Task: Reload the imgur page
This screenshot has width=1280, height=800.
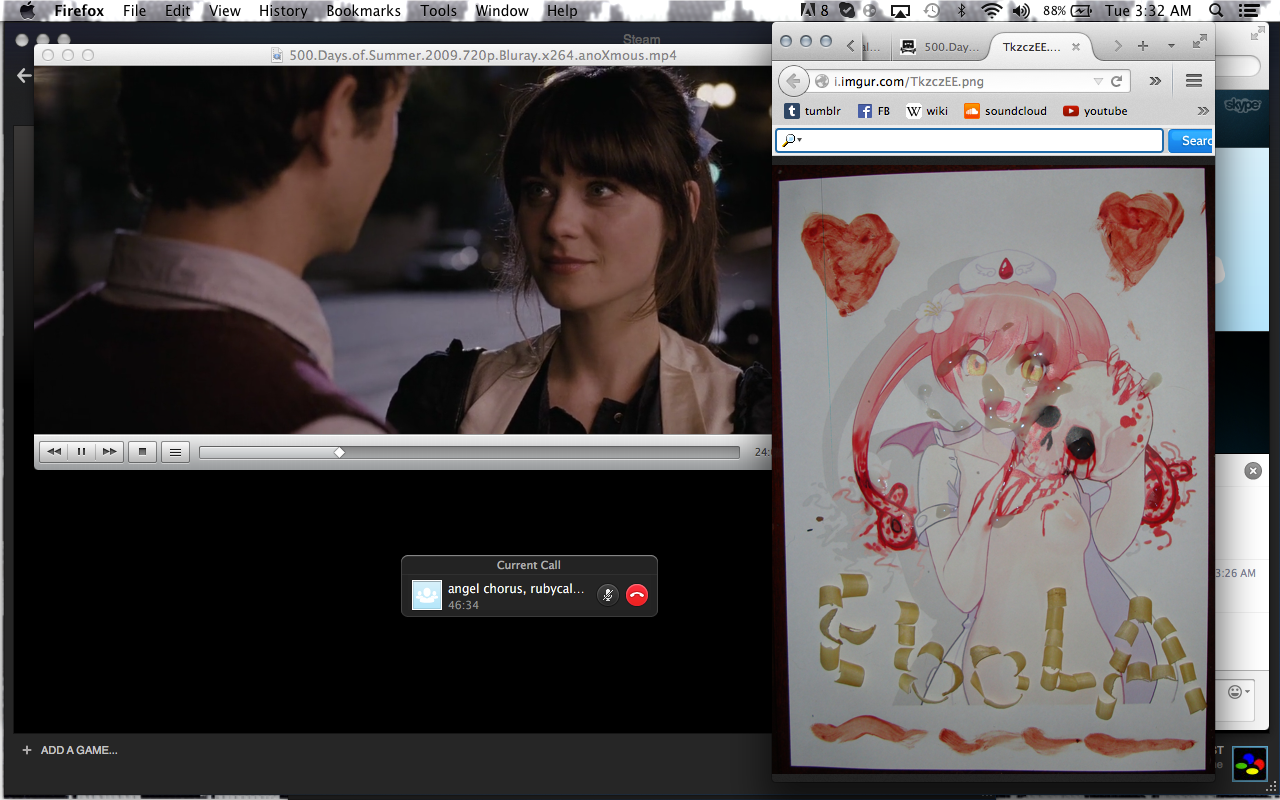Action: (x=1117, y=81)
